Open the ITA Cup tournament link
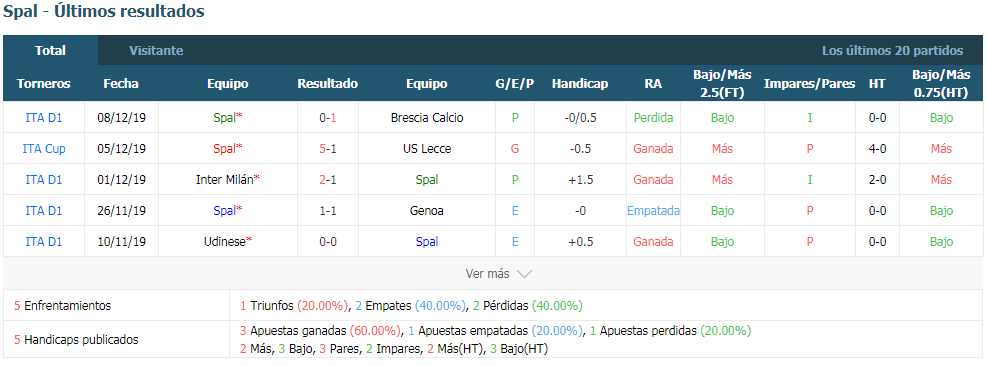The height and width of the screenshot is (366, 987). click(x=44, y=149)
